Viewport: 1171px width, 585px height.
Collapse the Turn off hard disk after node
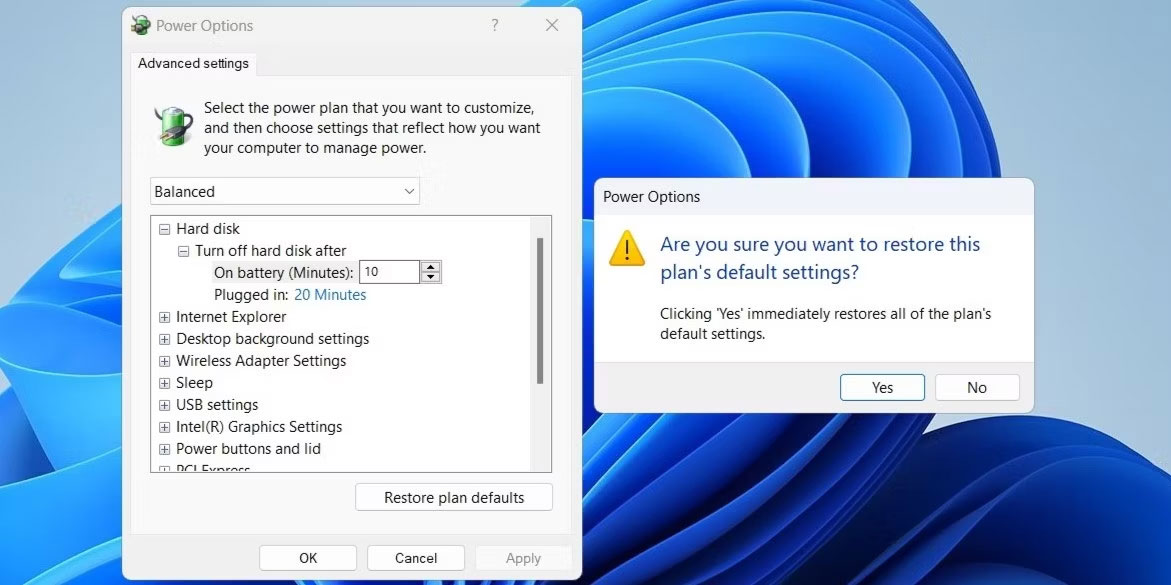183,251
